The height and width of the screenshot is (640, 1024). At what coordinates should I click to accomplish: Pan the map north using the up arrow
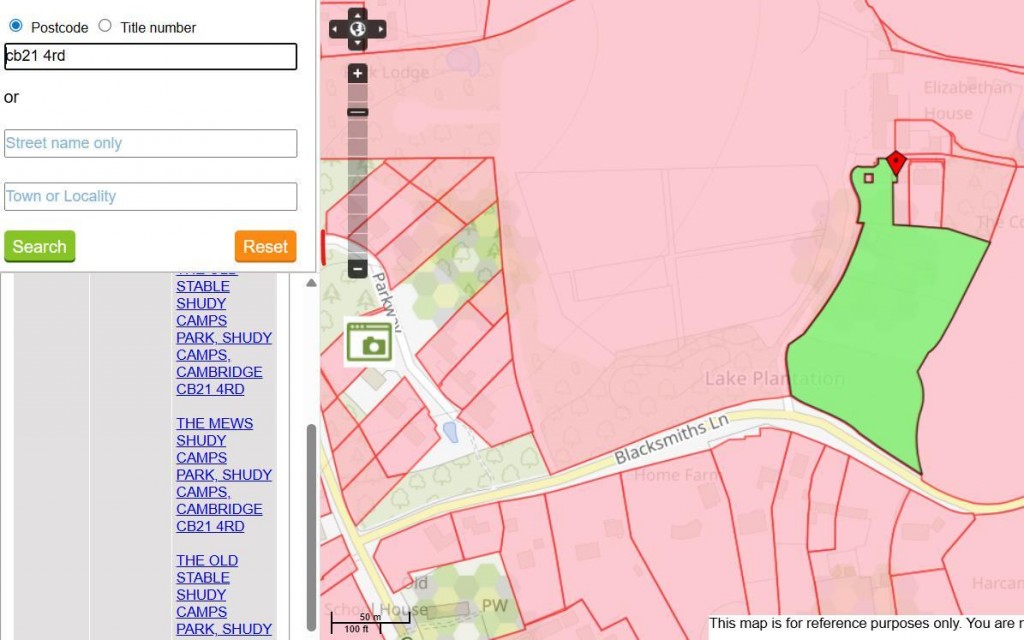(356, 15)
